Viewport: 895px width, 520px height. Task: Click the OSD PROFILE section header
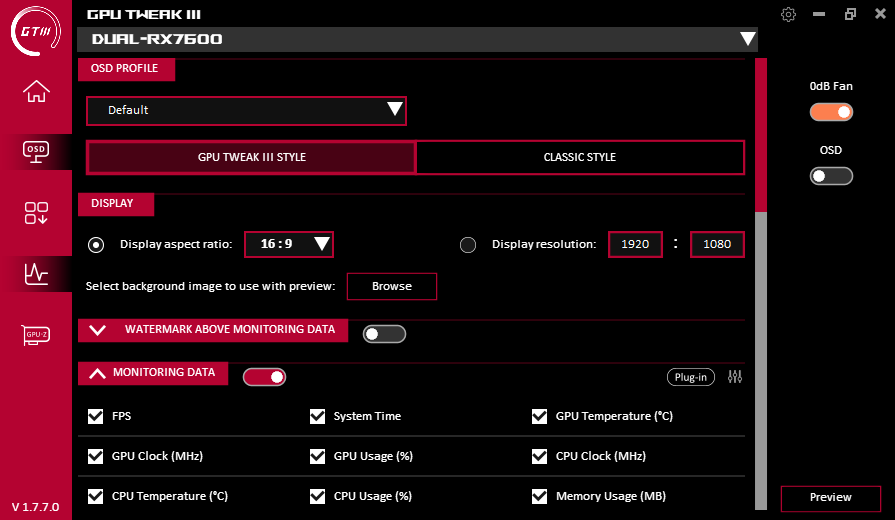pos(127,68)
